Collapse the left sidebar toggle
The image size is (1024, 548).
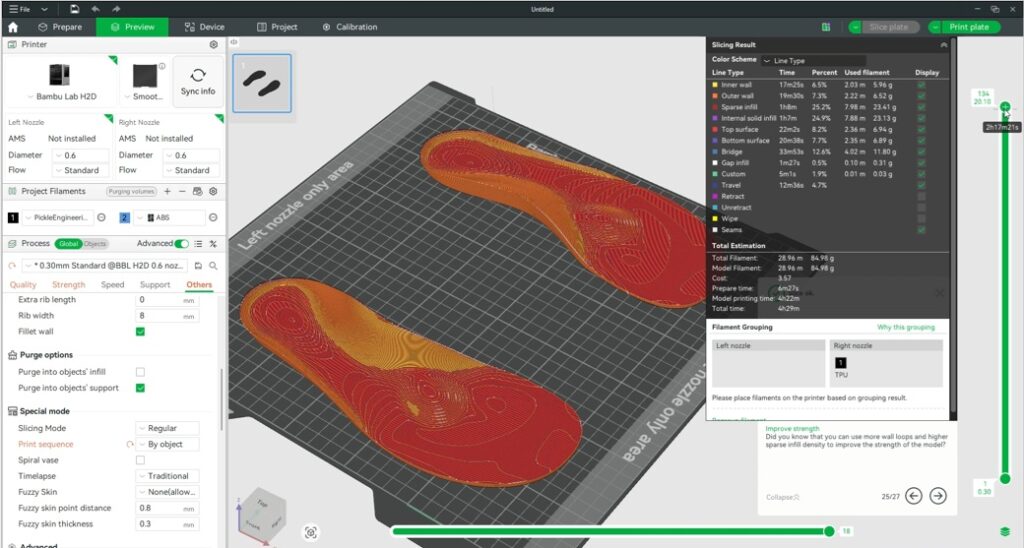[x=234, y=42]
